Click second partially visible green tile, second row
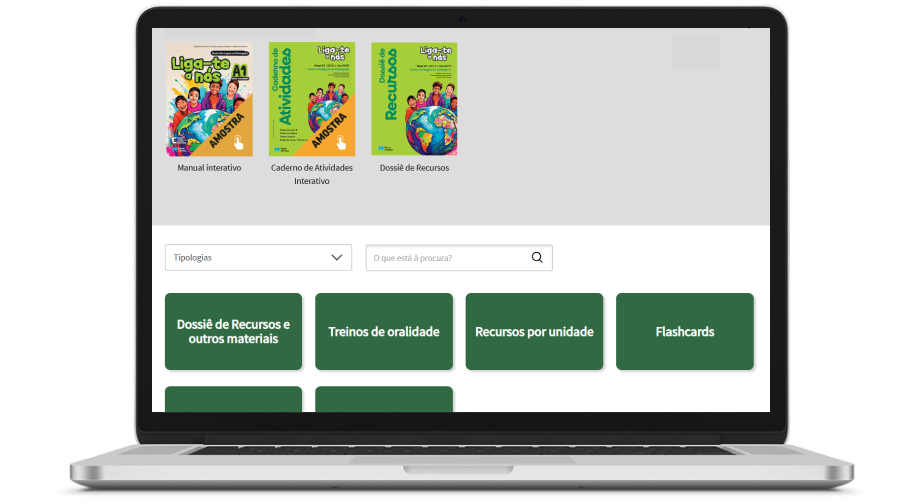 384,399
